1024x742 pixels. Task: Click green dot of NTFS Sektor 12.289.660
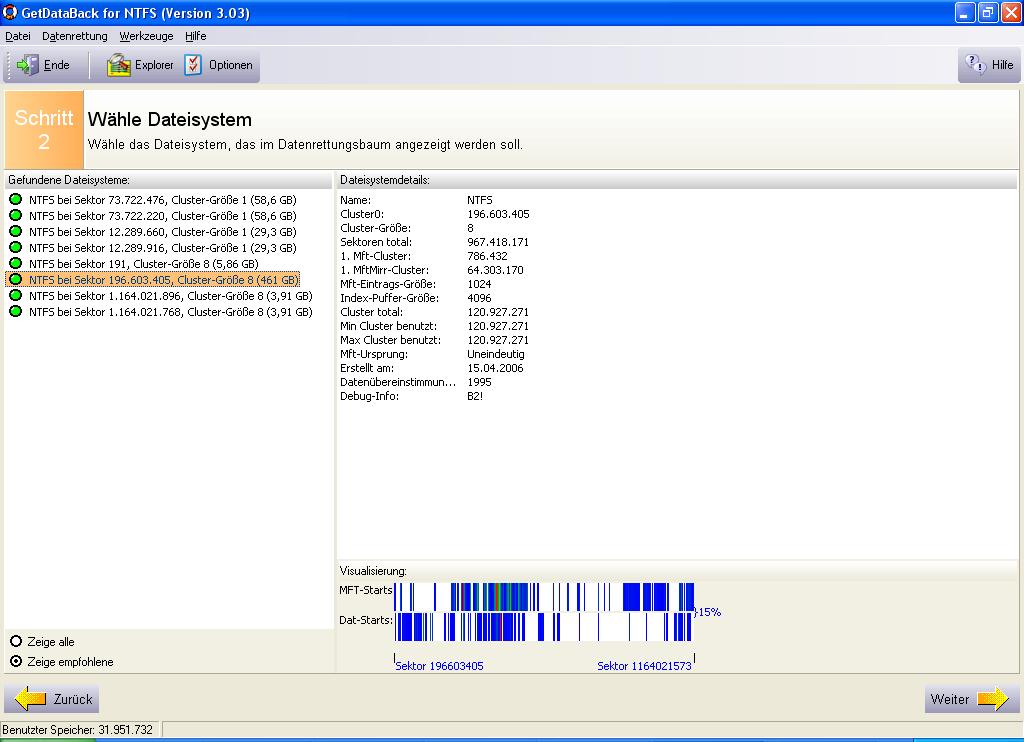coord(16,231)
